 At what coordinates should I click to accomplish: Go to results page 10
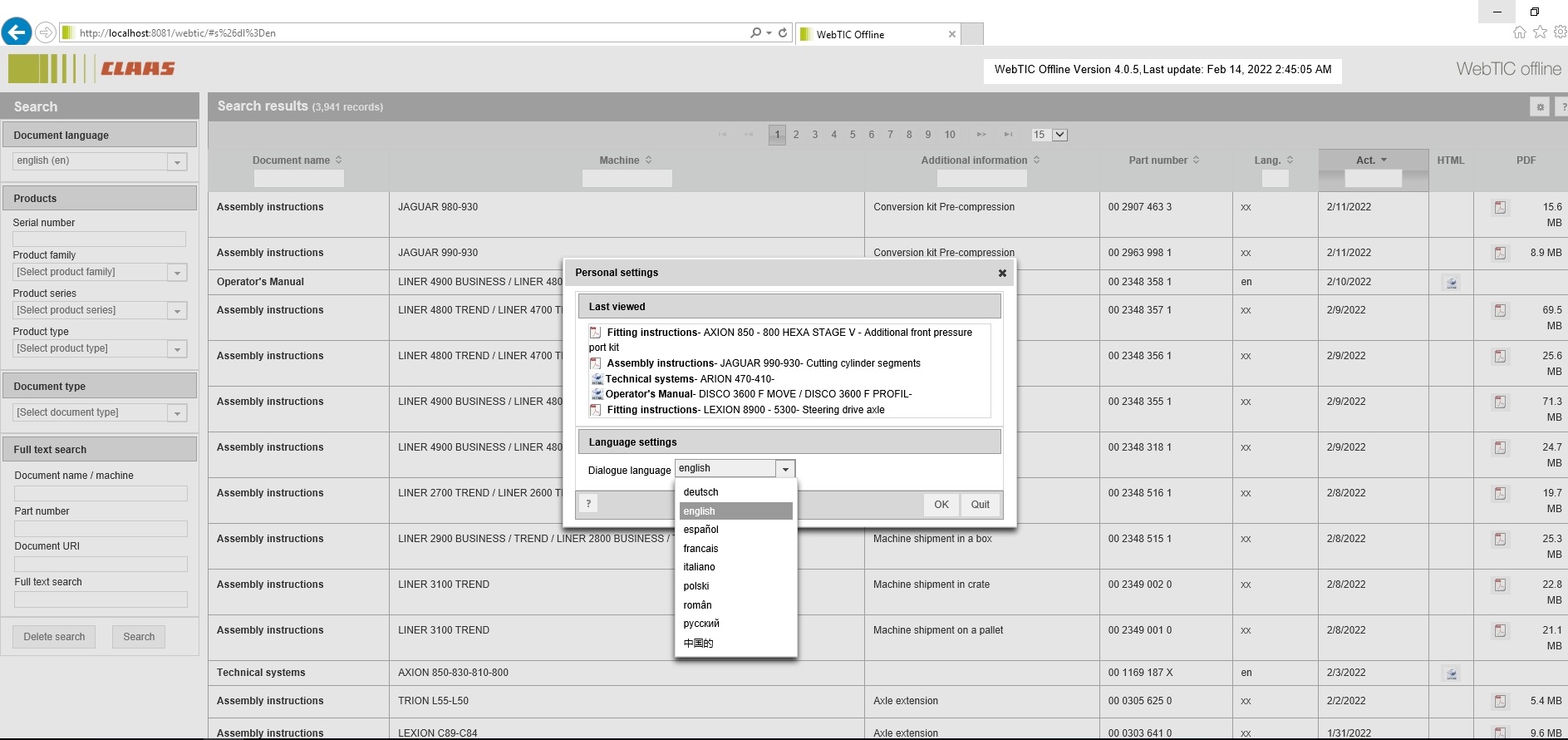point(950,135)
